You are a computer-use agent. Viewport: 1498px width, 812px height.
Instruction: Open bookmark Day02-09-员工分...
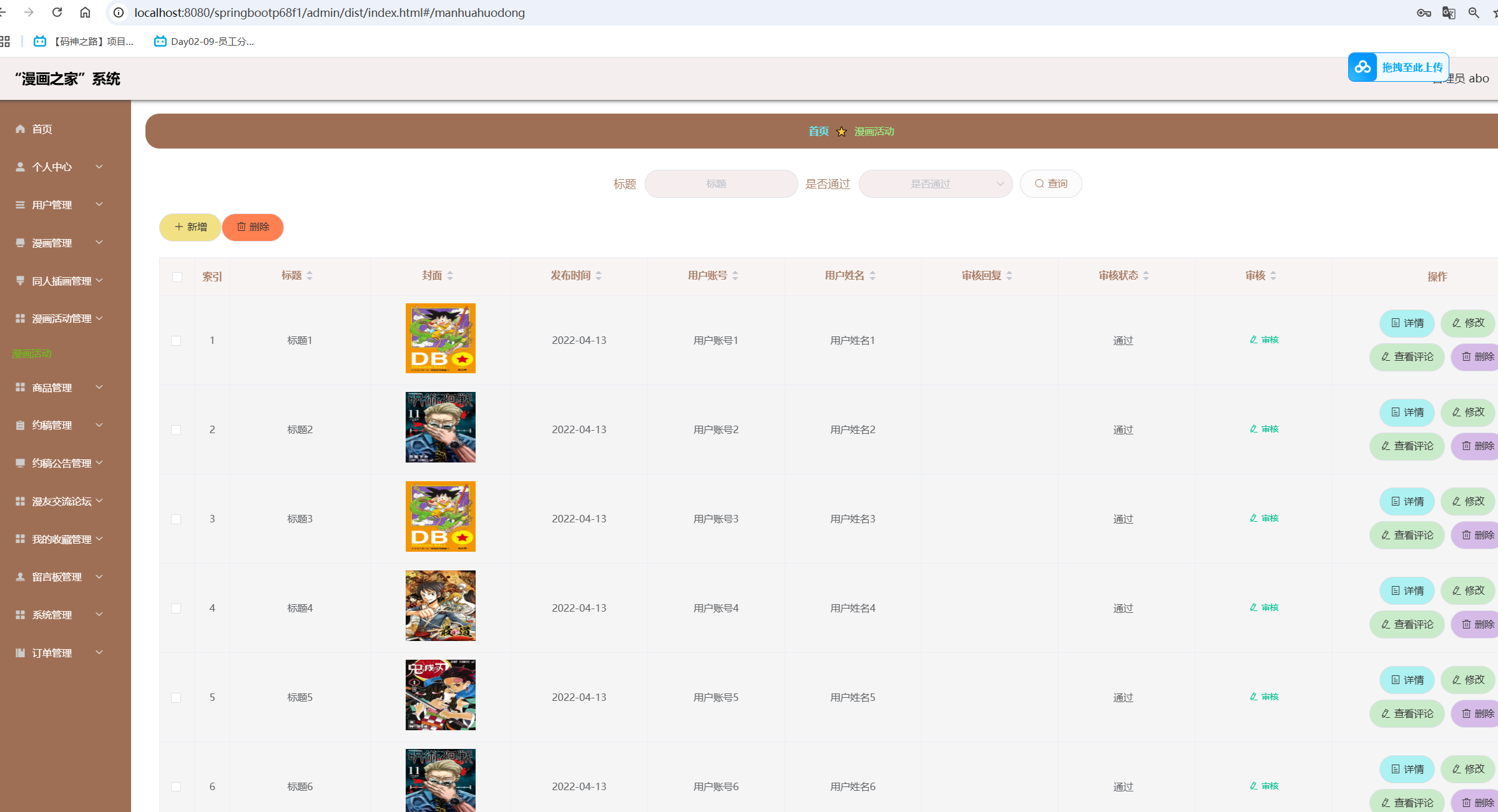click(x=203, y=42)
